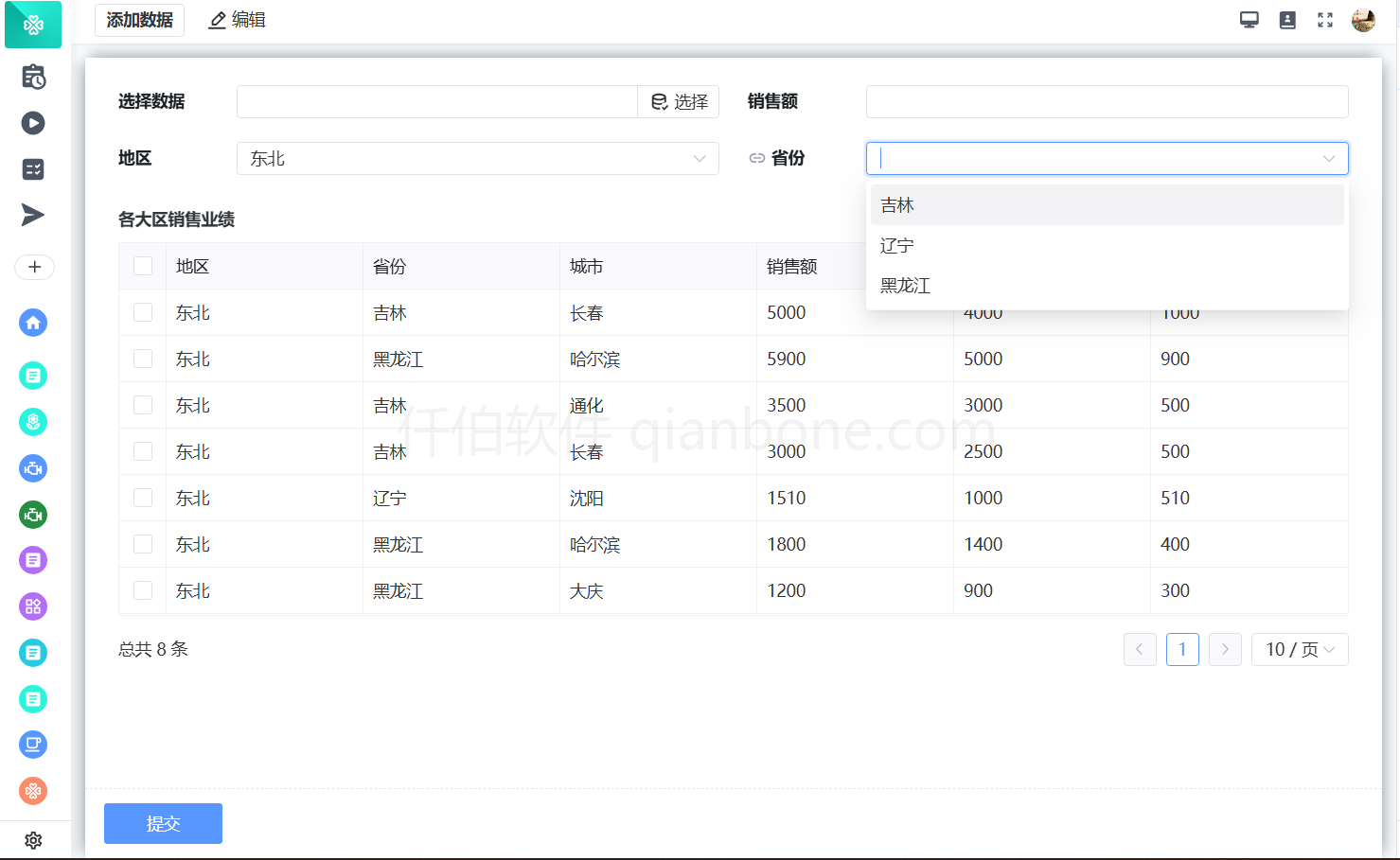Open the settings gear at sidebar bottom
This screenshot has height=860, width=1400.
pyautogui.click(x=33, y=840)
